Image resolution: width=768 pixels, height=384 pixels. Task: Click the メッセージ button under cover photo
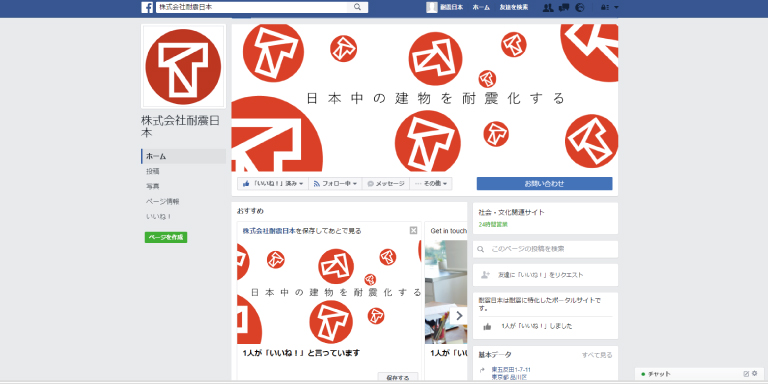click(x=386, y=184)
